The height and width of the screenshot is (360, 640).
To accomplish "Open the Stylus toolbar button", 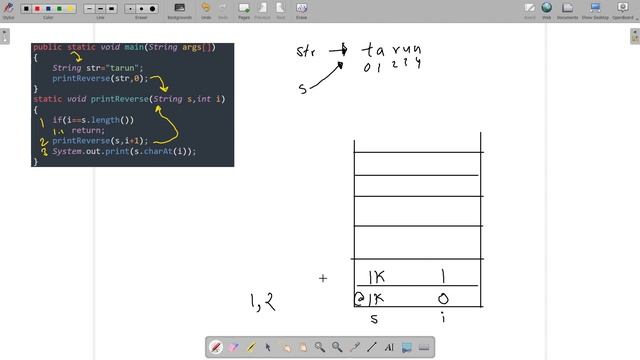I will pyautogui.click(x=8, y=10).
